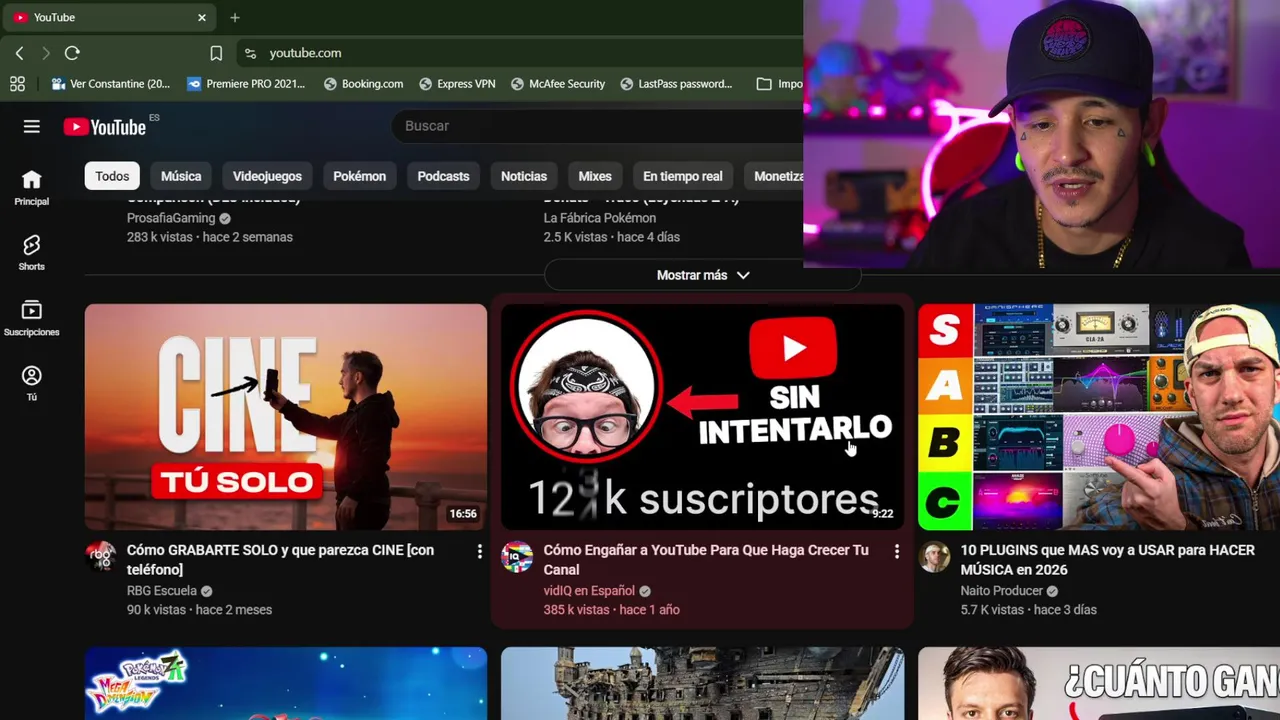This screenshot has height=720, width=1280.
Task: Expand section with Mostrar más
Action: [703, 275]
